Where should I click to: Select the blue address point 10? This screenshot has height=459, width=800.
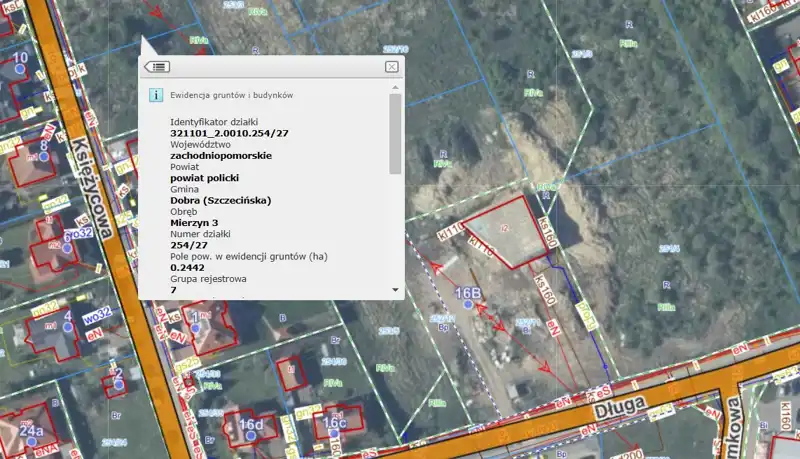(20, 69)
